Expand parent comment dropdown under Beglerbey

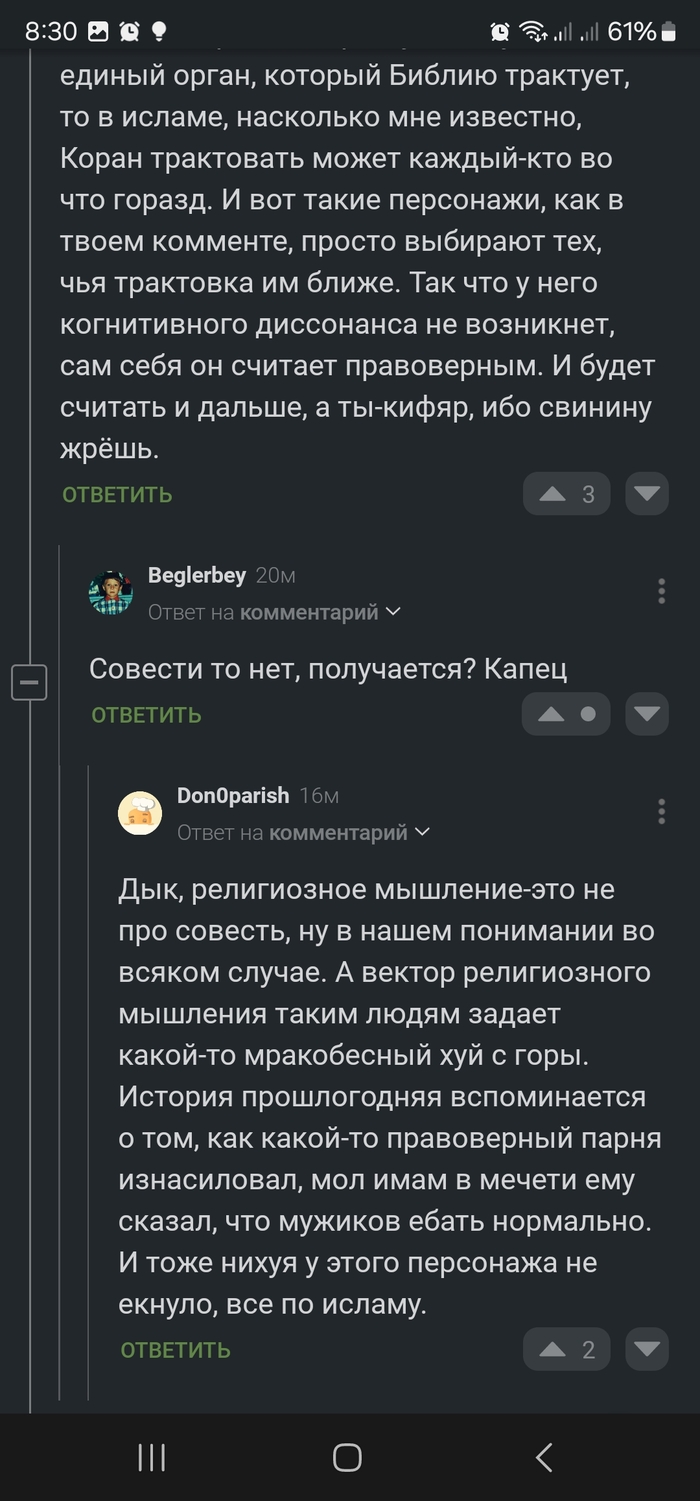pos(393,612)
